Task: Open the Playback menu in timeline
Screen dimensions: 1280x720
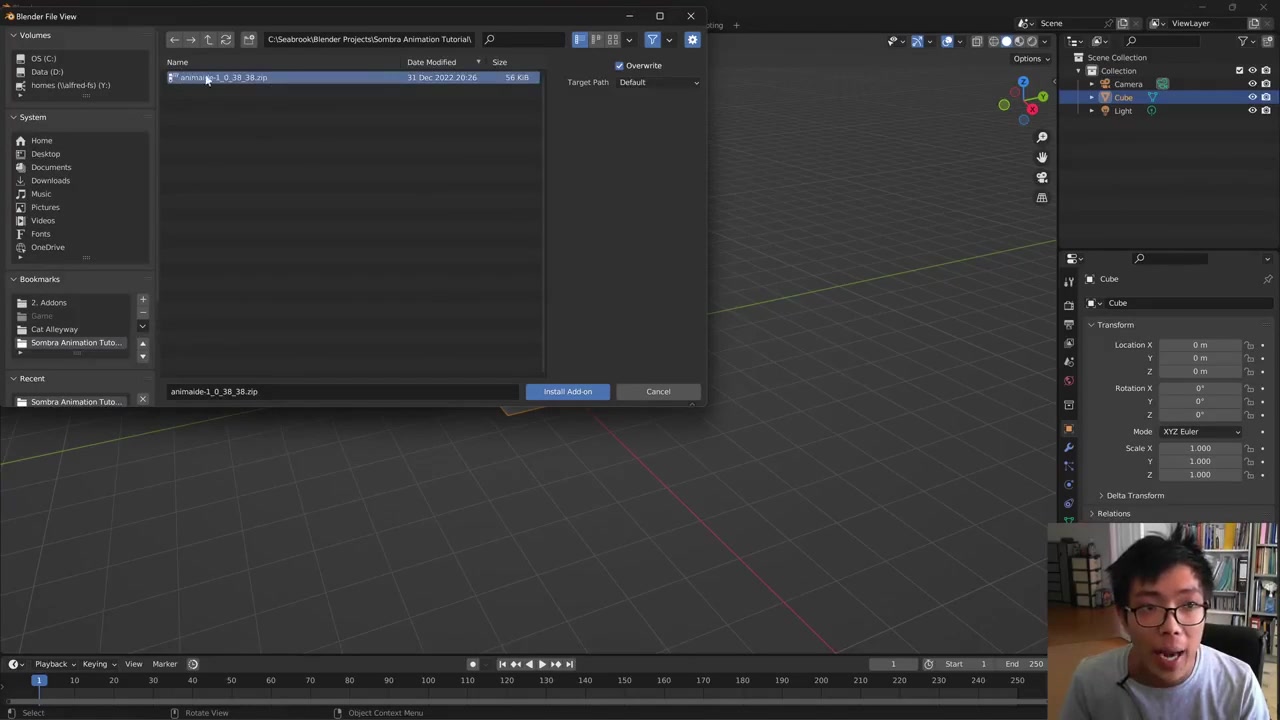Action: (x=51, y=664)
